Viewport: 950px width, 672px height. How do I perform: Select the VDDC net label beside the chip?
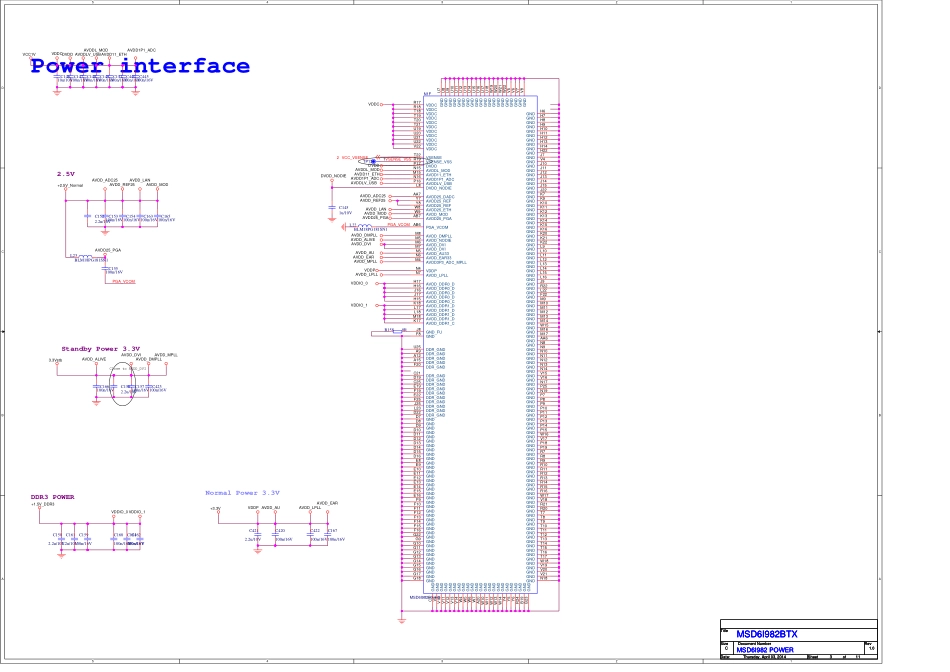(x=374, y=103)
